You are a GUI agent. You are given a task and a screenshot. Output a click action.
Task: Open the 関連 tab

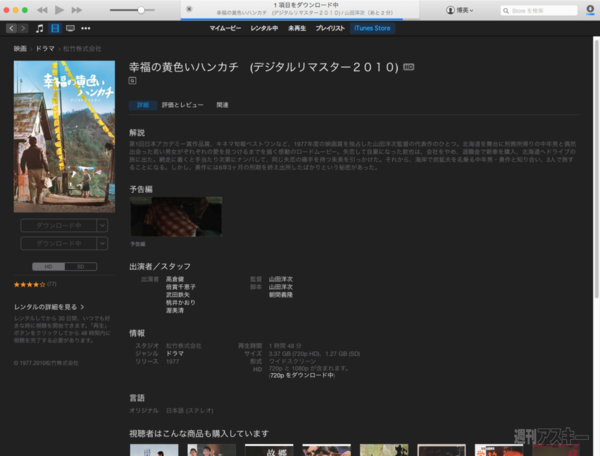point(222,105)
